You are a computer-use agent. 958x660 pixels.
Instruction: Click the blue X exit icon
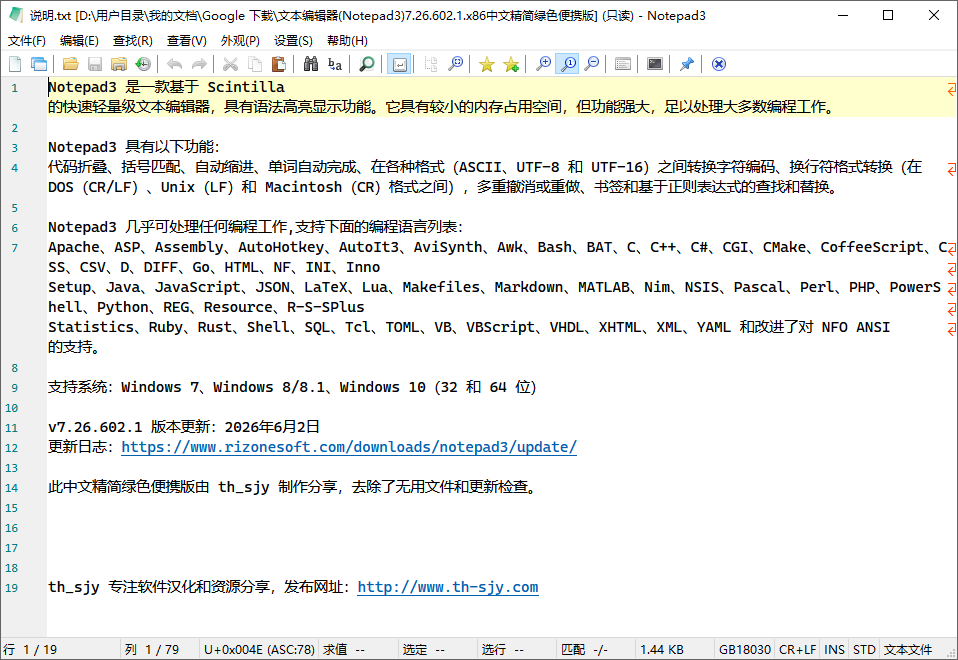719,64
